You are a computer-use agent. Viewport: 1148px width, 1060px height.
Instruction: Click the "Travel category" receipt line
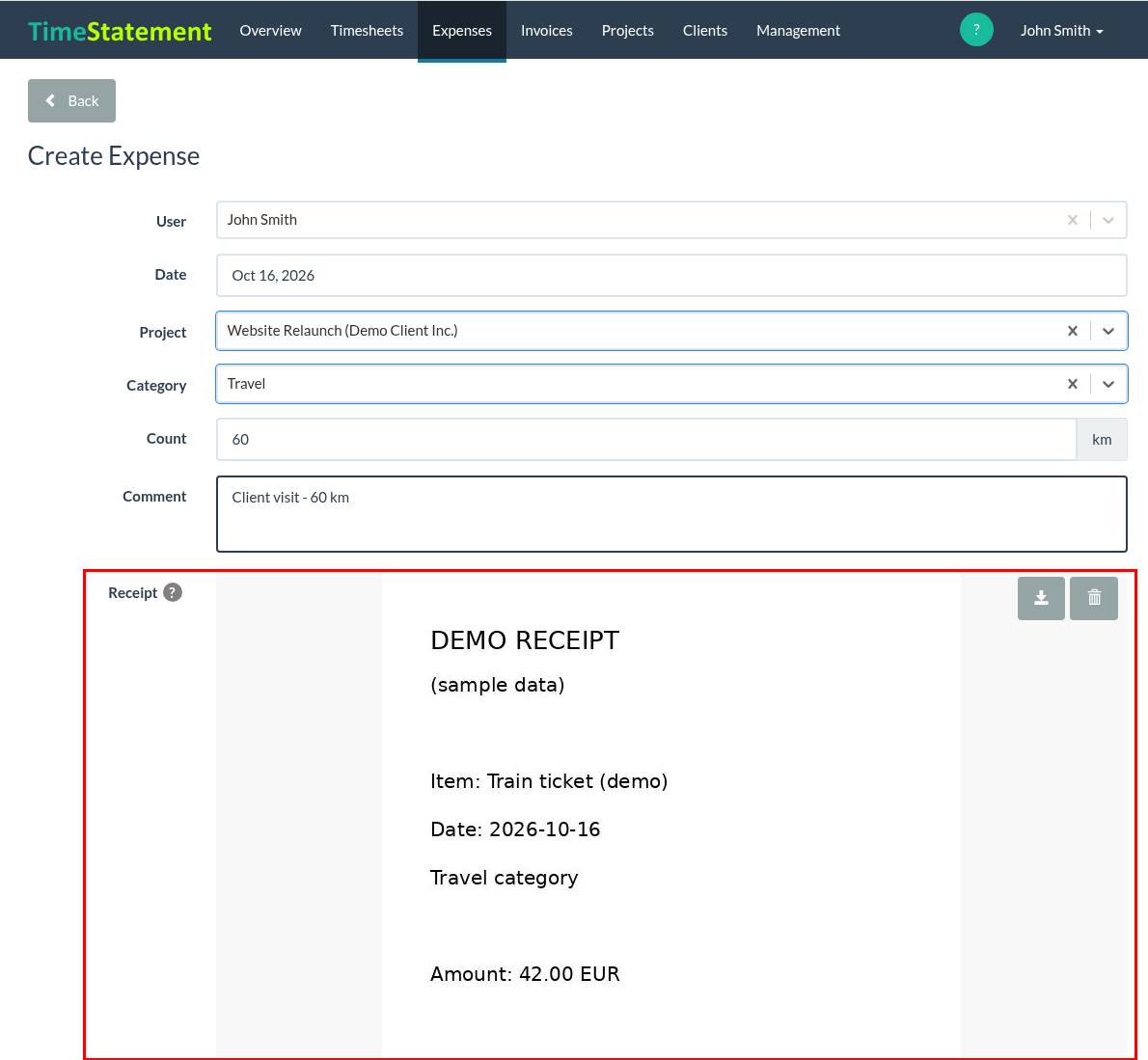[x=505, y=878]
